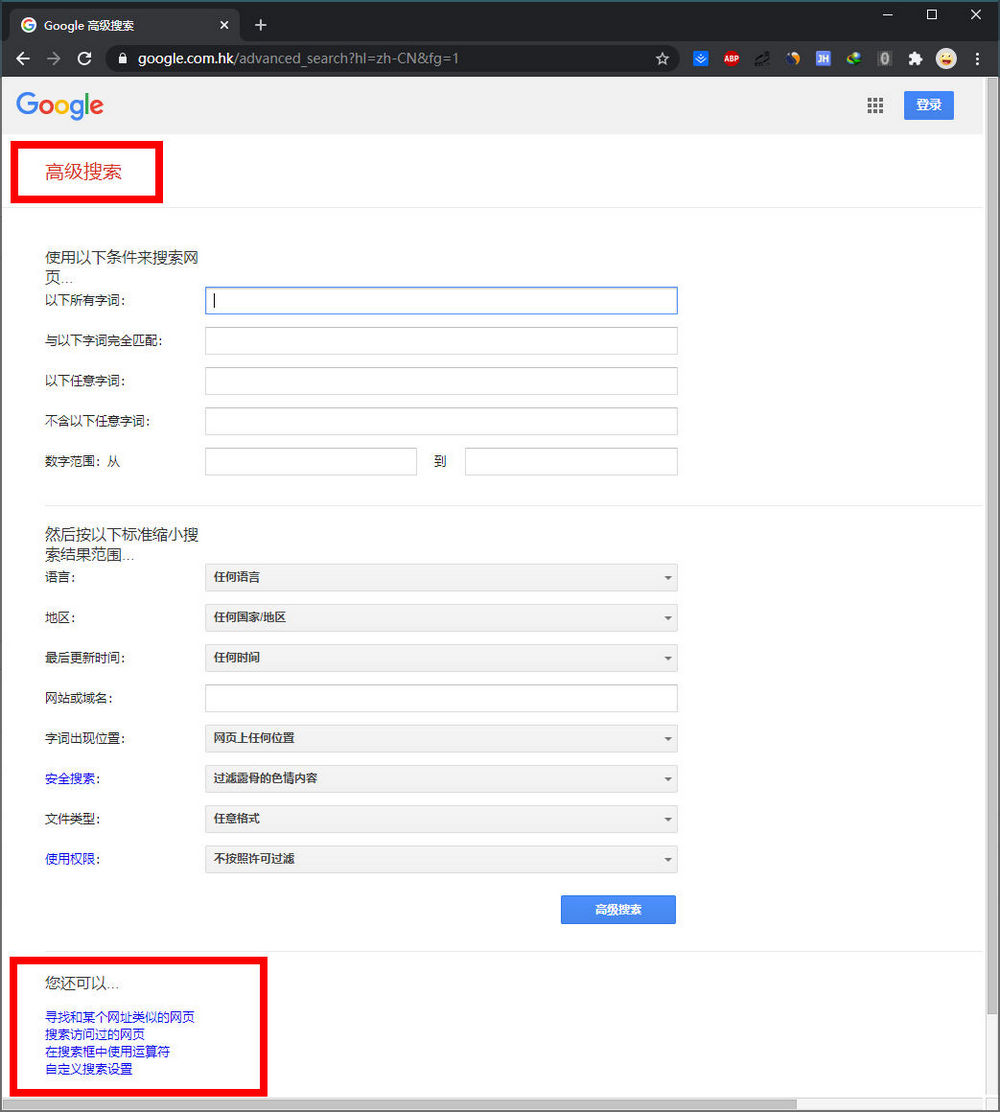The image size is (1000, 1112).
Task: Open the Chrome extensions puzzle menu
Action: pos(915,59)
